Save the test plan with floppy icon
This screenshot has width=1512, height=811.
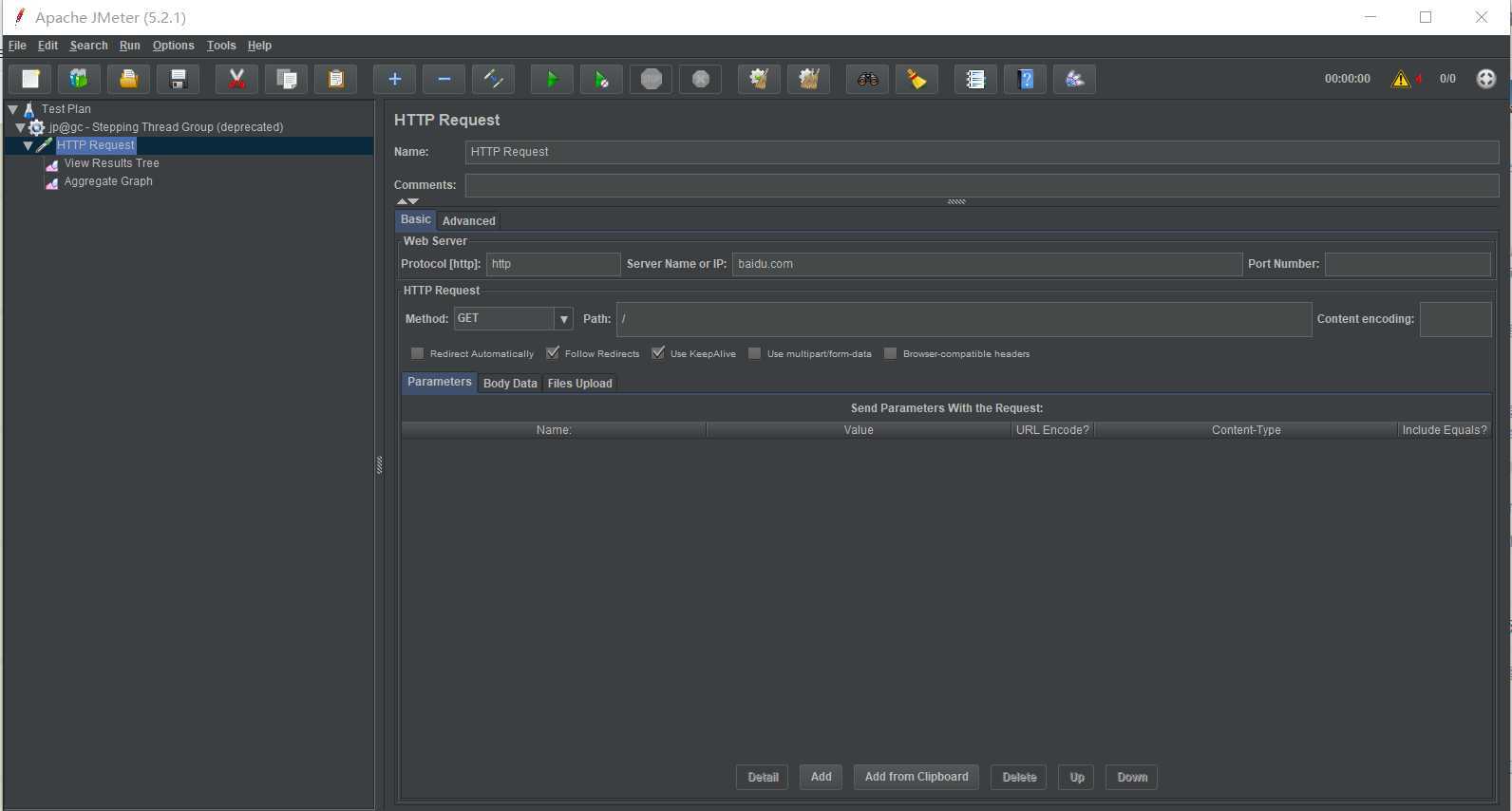179,79
